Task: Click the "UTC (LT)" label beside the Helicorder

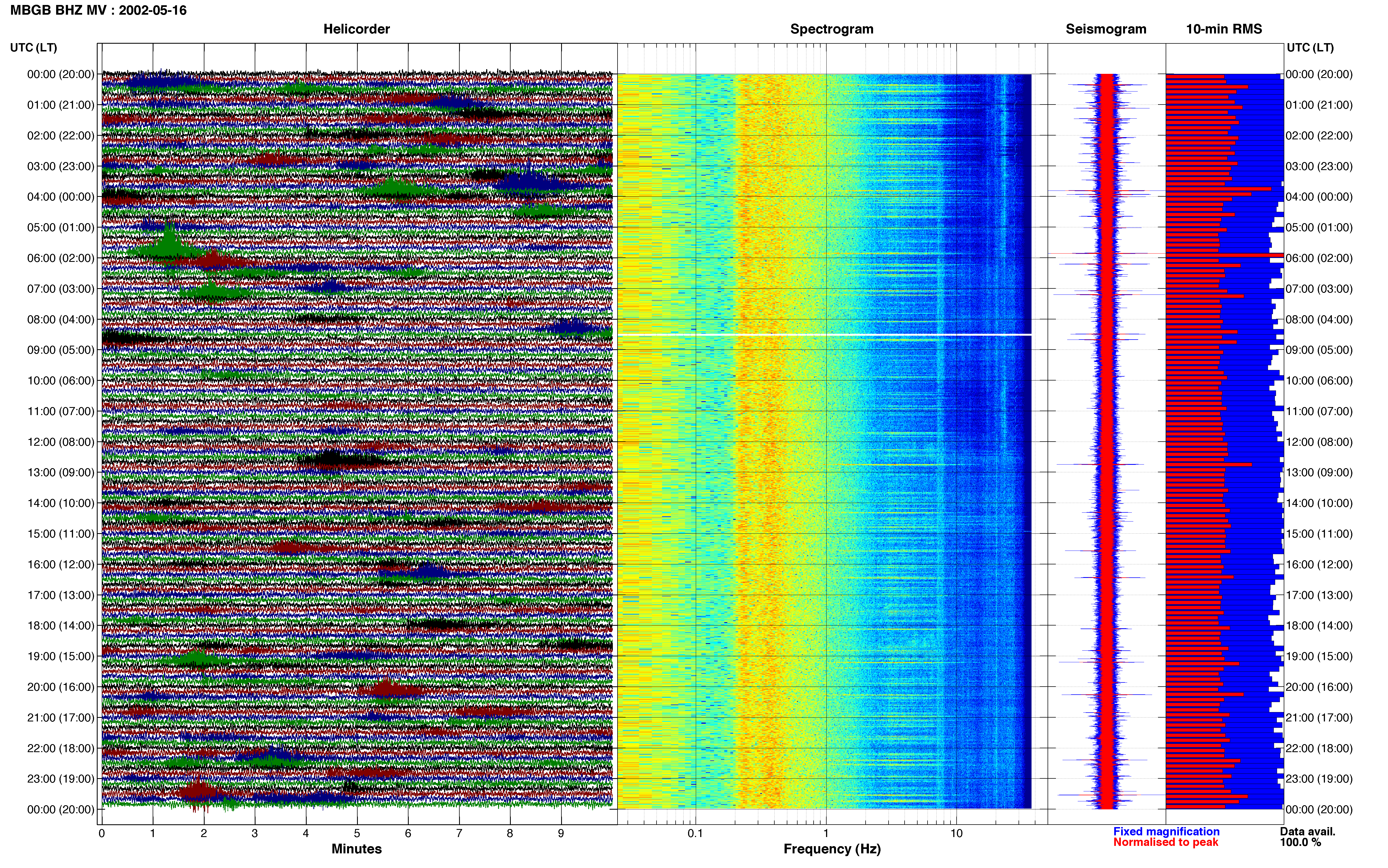Action: (x=34, y=48)
